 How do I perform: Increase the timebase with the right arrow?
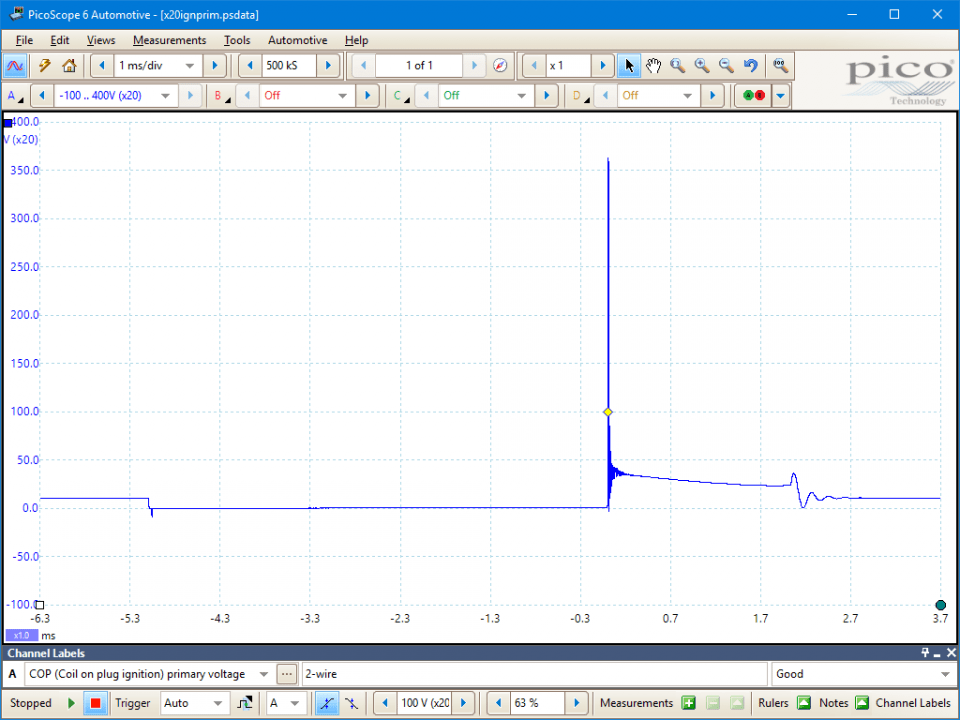pyautogui.click(x=214, y=66)
